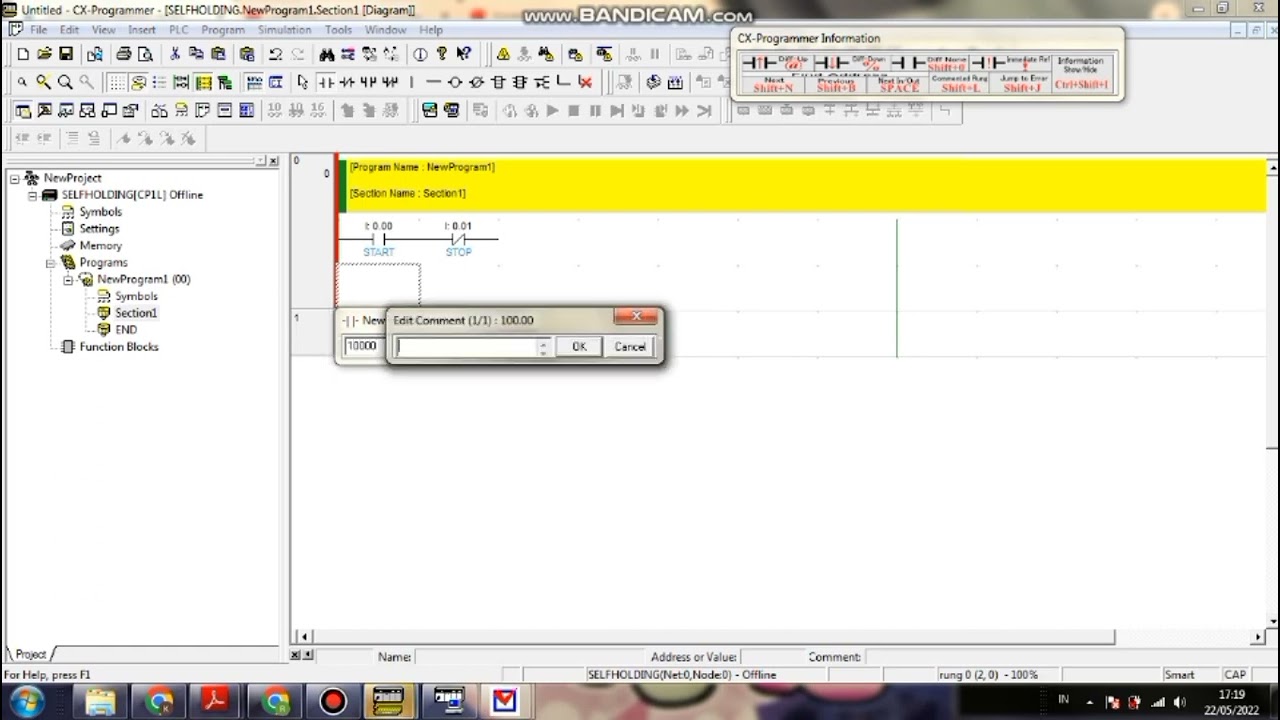
Task: Open the Tools menu
Action: pos(338,30)
